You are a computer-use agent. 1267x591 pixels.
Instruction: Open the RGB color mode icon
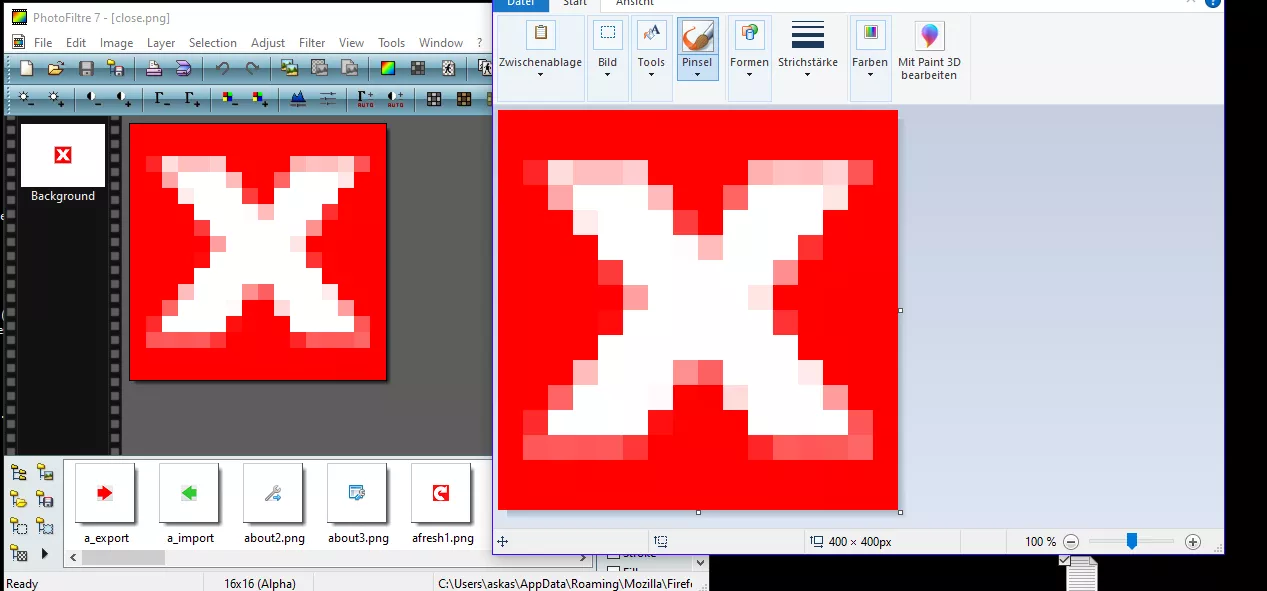pos(387,68)
